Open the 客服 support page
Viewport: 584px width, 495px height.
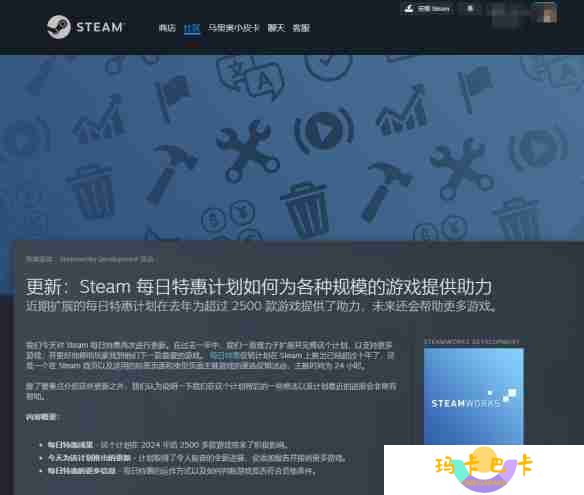(301, 28)
